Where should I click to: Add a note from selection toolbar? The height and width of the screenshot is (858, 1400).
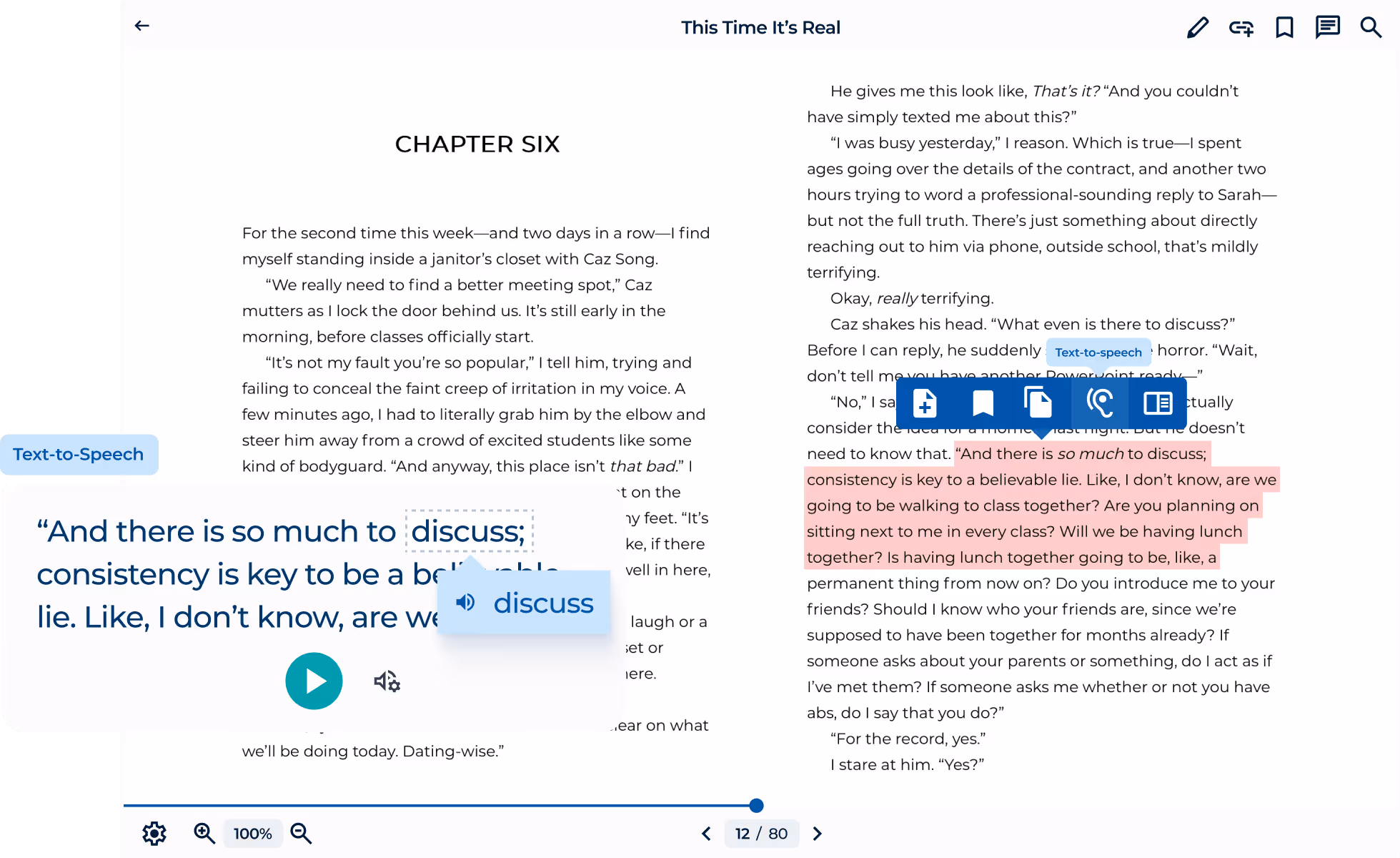[925, 403]
